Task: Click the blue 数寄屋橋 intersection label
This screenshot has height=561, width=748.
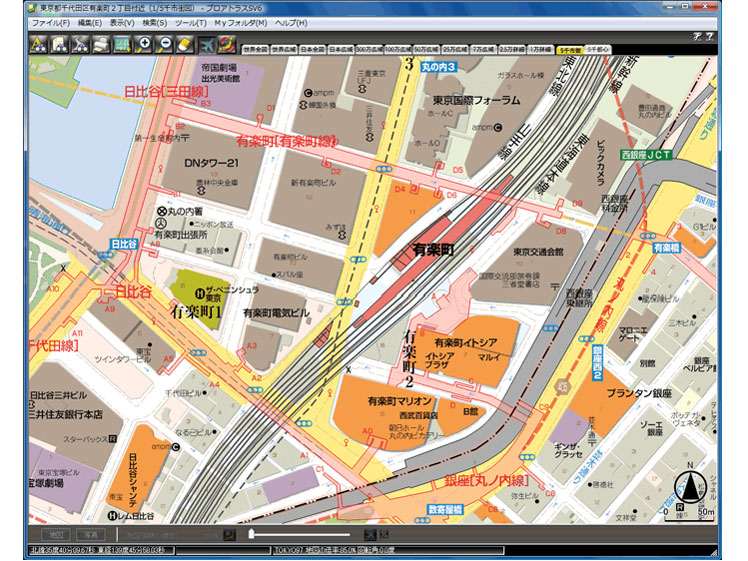Action: click(x=445, y=509)
